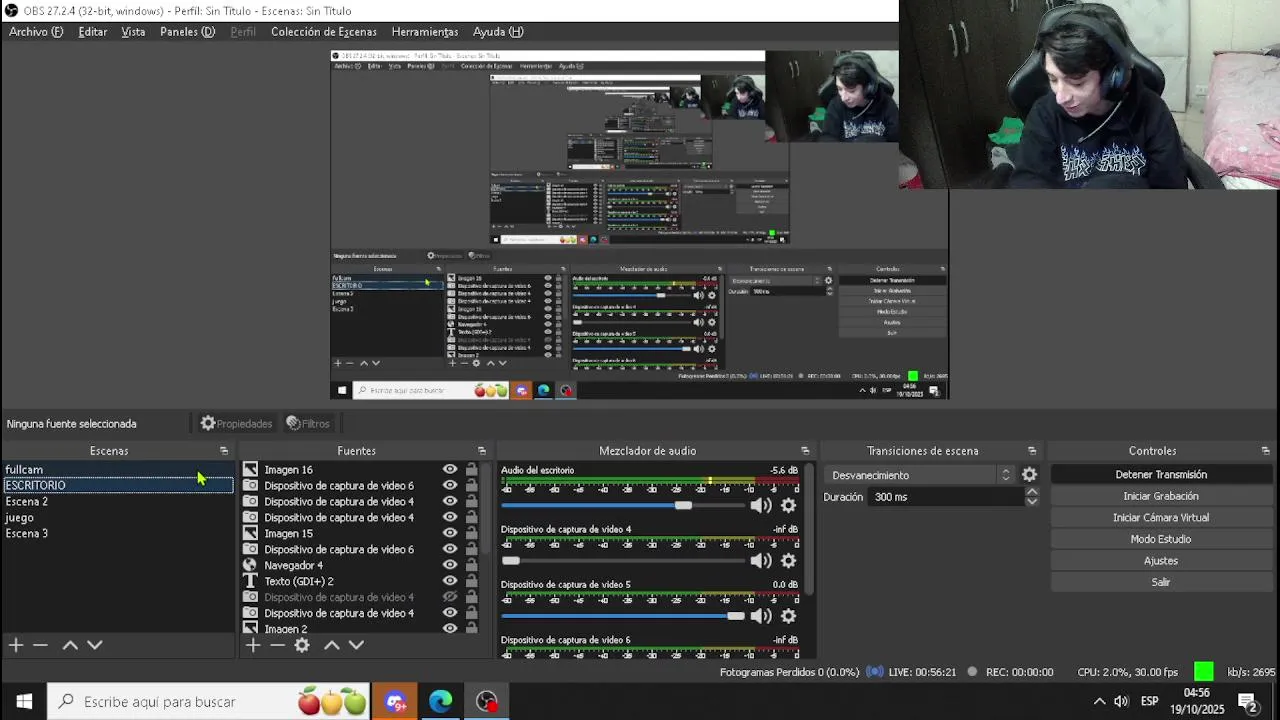Open the Desvanecimiento transition dropdown

[920, 475]
